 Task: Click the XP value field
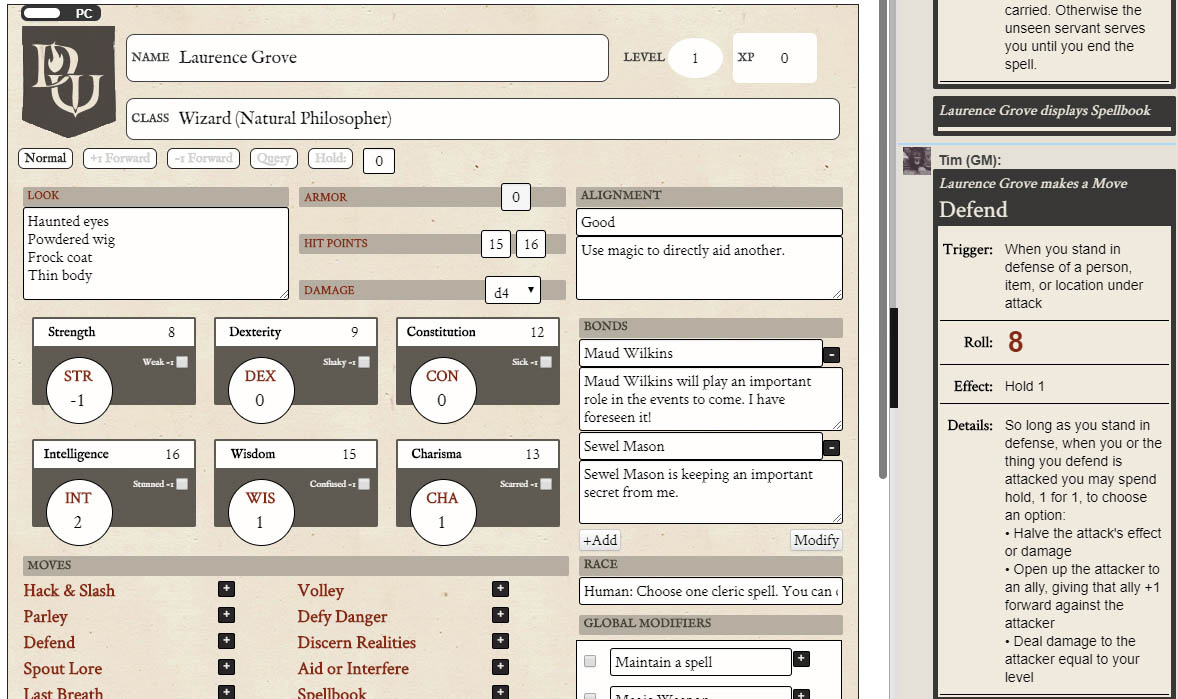coord(787,57)
